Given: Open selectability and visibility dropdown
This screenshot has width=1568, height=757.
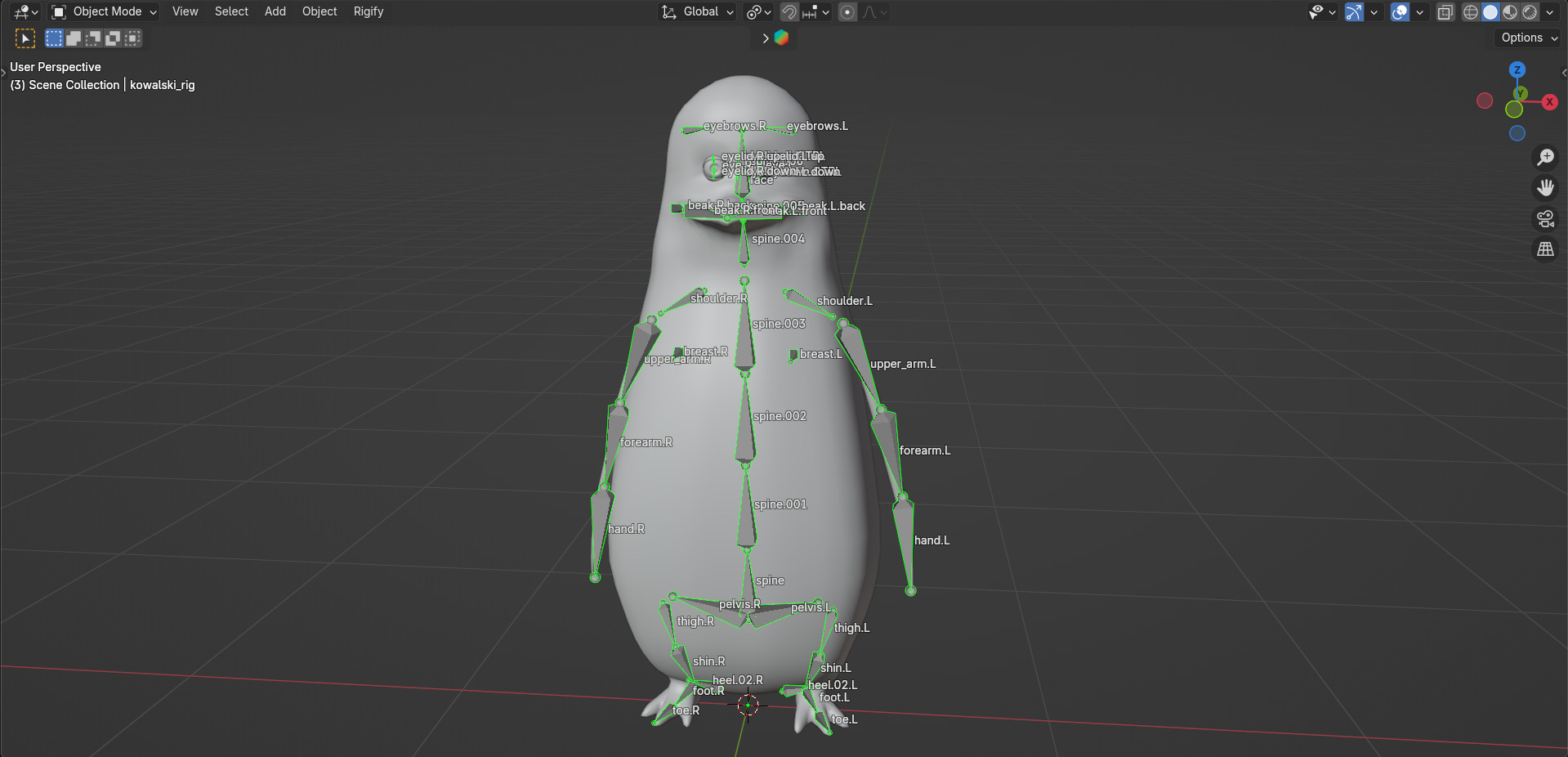Looking at the screenshot, I should tap(1322, 11).
